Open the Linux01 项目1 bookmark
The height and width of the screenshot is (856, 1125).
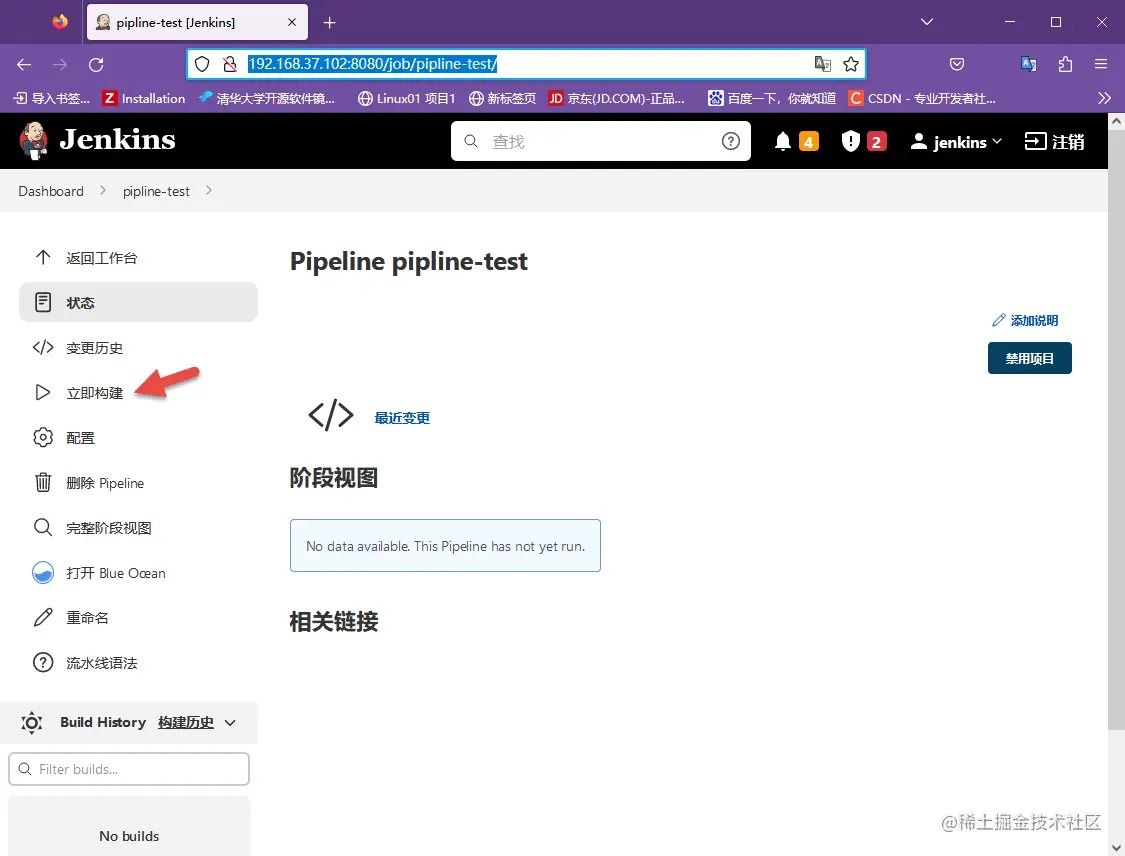click(407, 98)
